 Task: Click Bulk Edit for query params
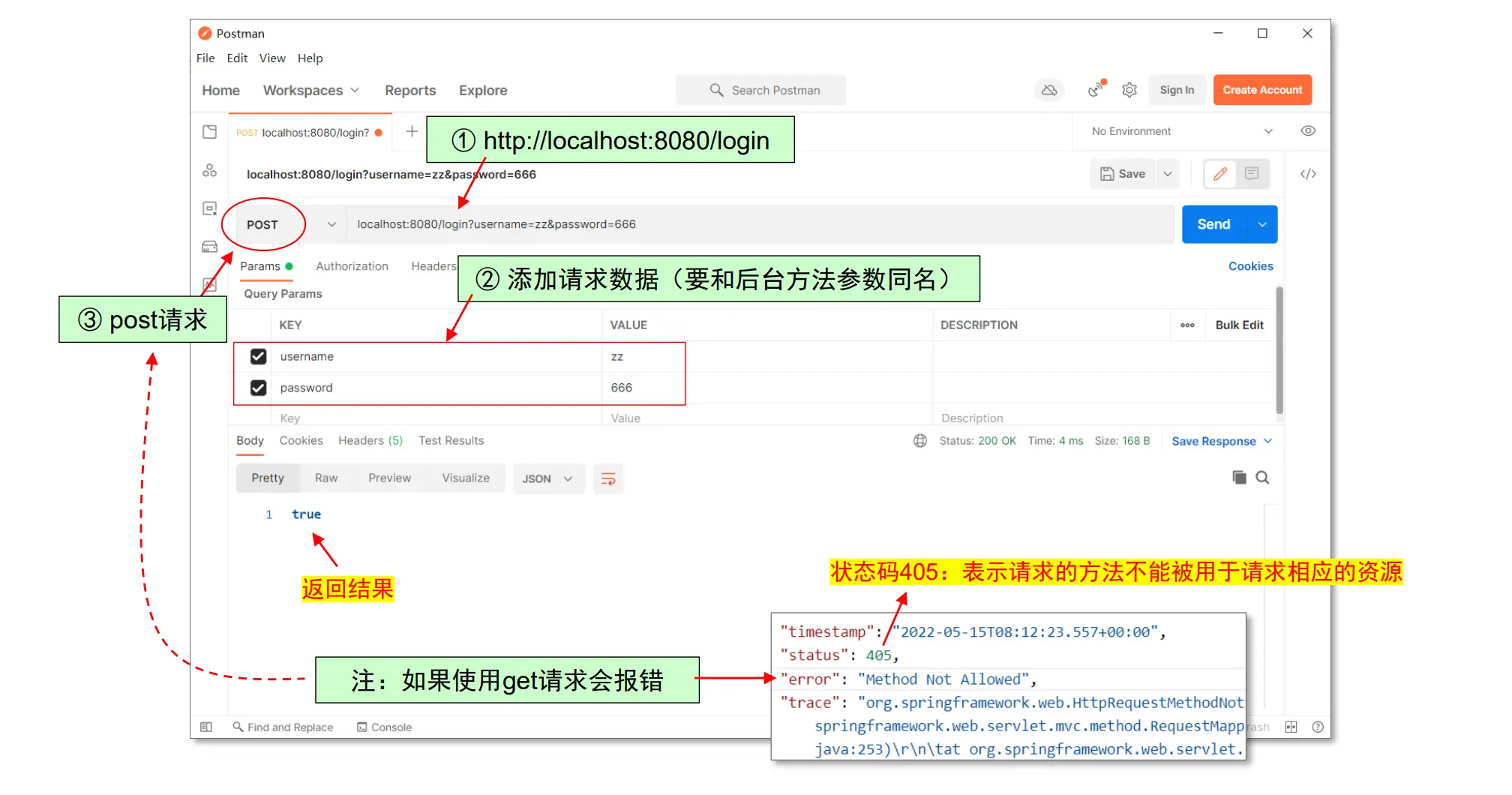[1239, 325]
